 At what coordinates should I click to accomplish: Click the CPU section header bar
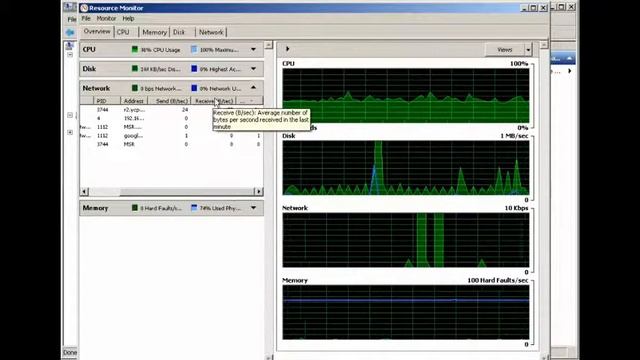point(171,49)
